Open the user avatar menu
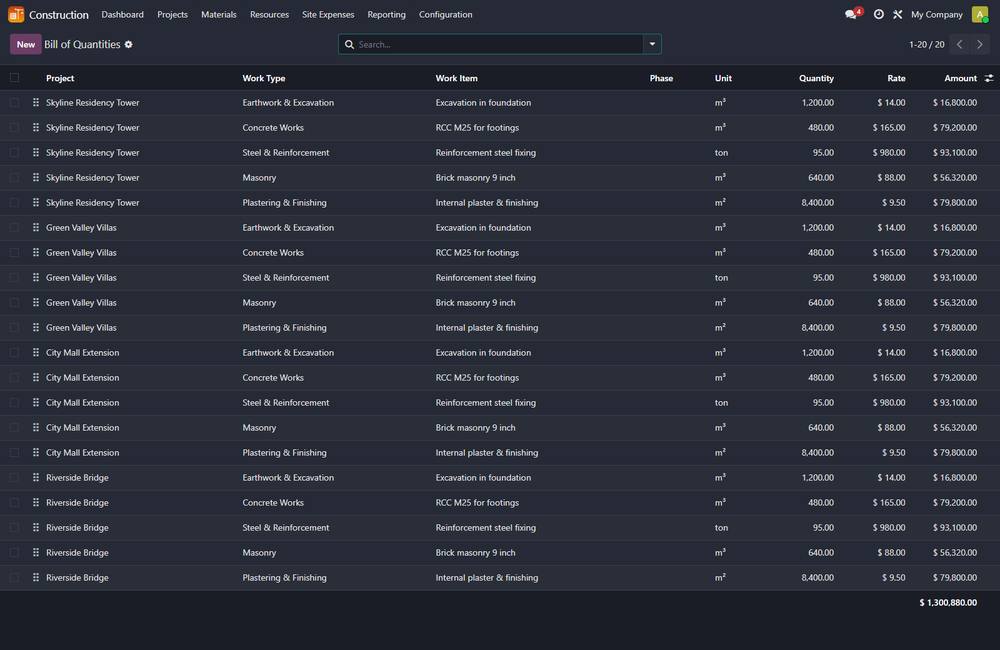 (980, 14)
